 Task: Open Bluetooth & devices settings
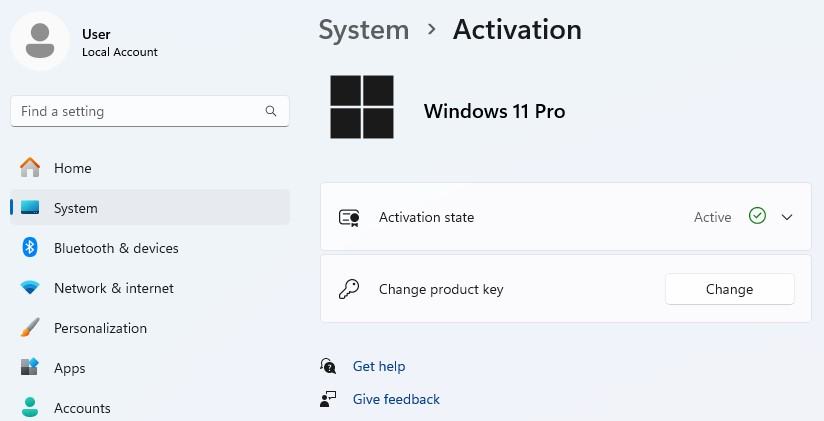tap(150, 248)
